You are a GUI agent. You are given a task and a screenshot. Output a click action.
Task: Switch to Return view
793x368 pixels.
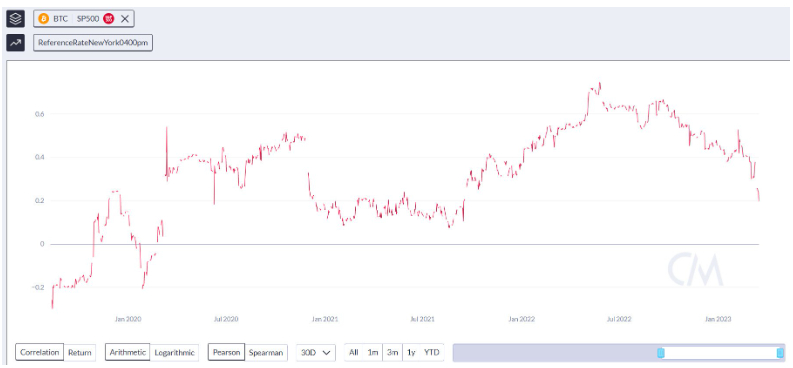[x=80, y=352]
